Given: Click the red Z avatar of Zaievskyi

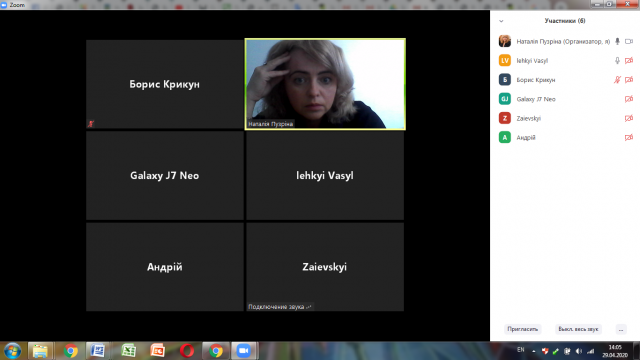Looking at the screenshot, I should (504, 118).
